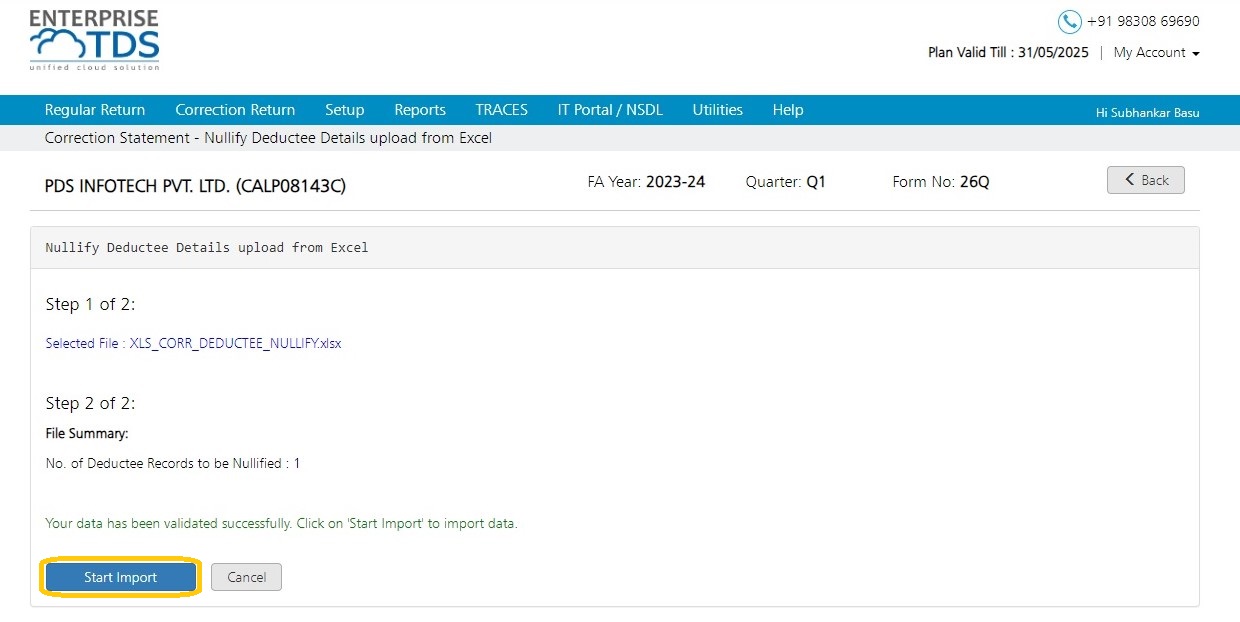
Task: Open the TRACES menu
Action: [501, 110]
